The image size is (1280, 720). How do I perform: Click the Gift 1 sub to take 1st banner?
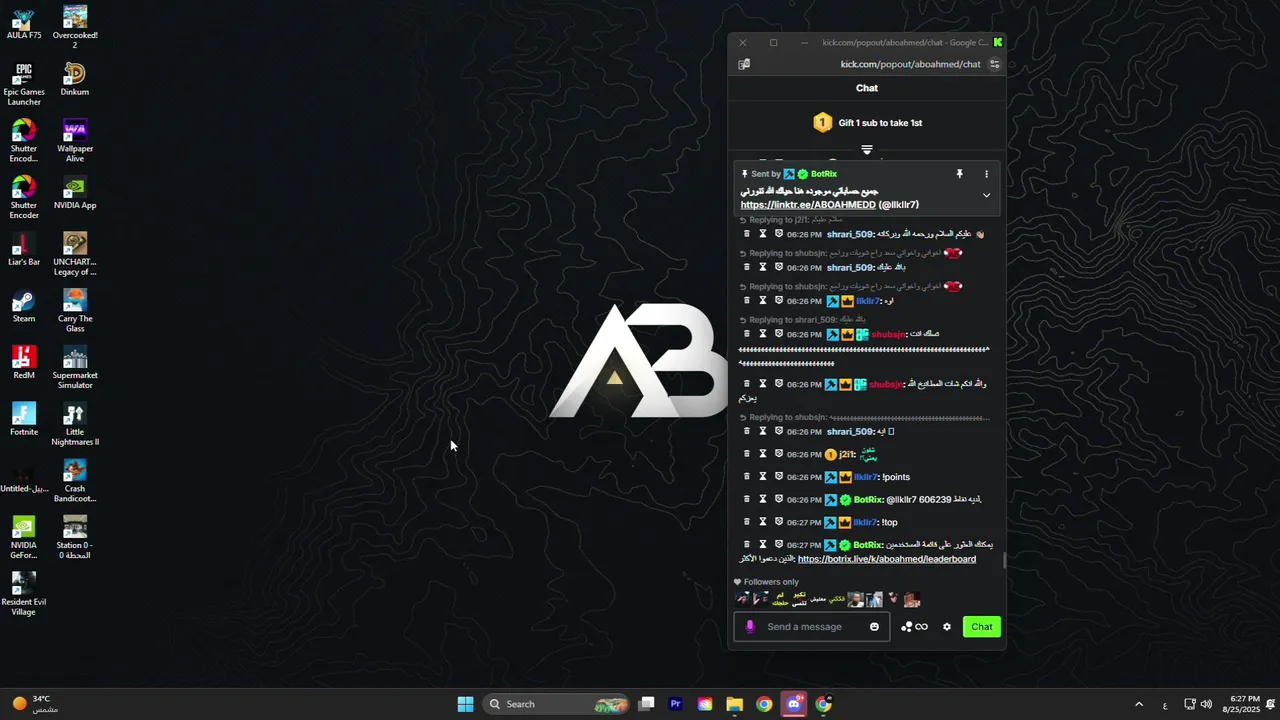click(x=867, y=123)
